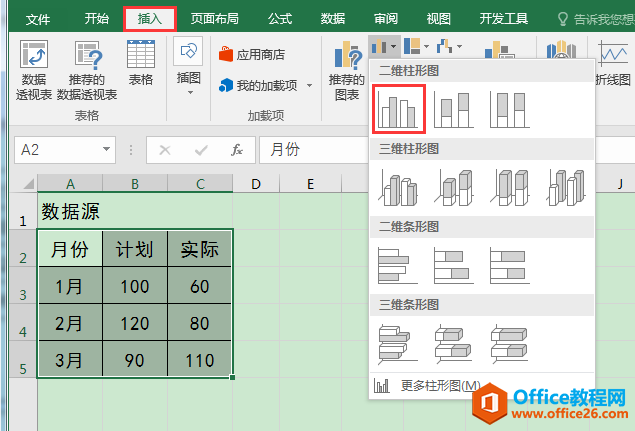Click the formula bar showing 月份
Viewport: 635px width, 431px height.
[x=316, y=149]
